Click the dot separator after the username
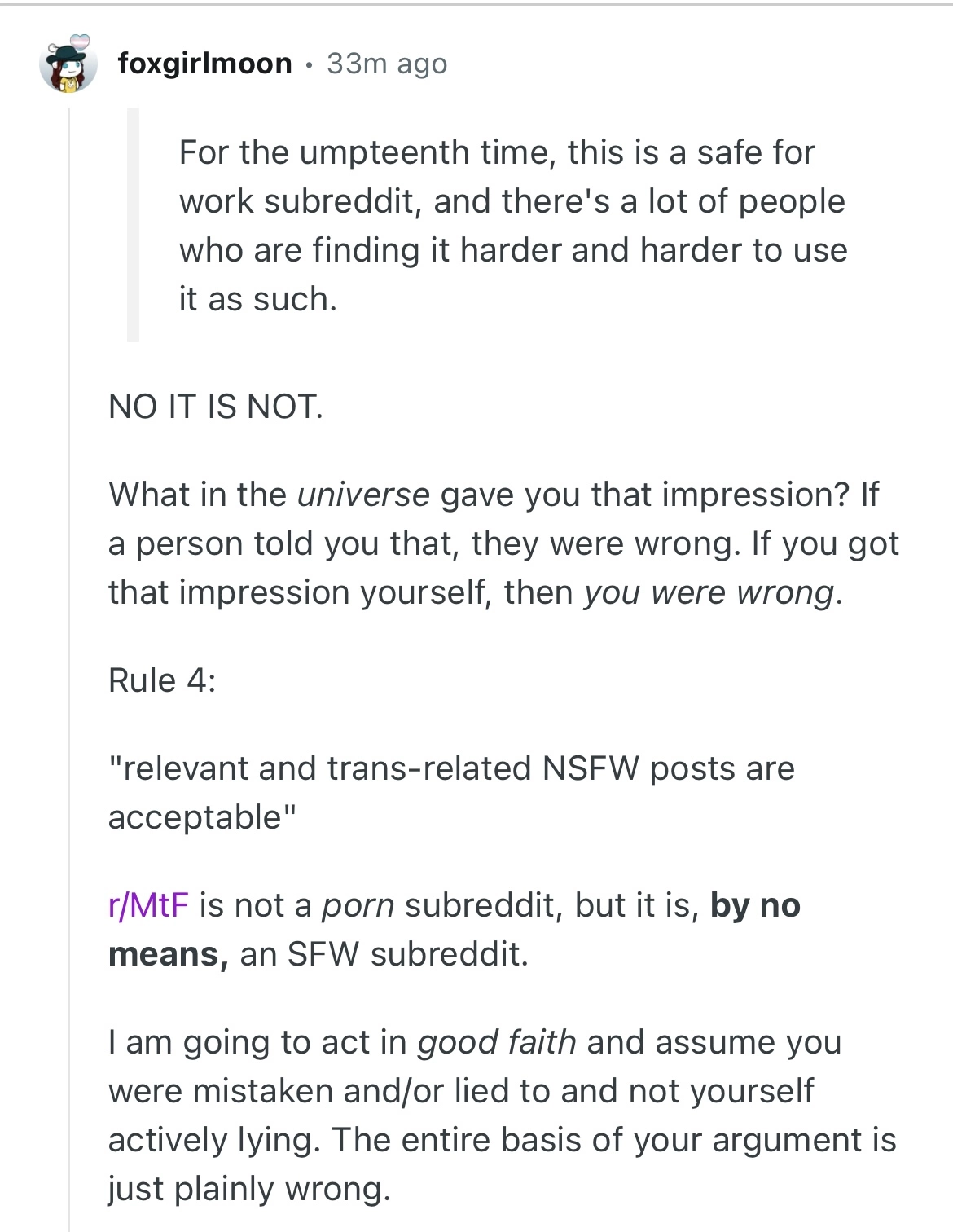 point(310,64)
